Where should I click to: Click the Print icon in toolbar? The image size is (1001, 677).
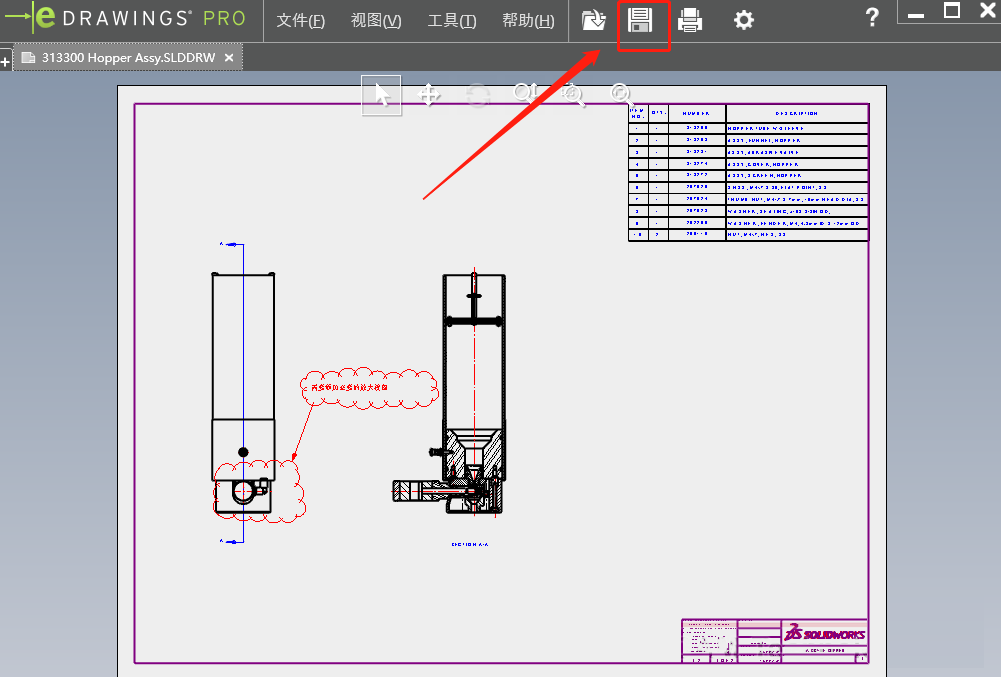[x=690, y=20]
